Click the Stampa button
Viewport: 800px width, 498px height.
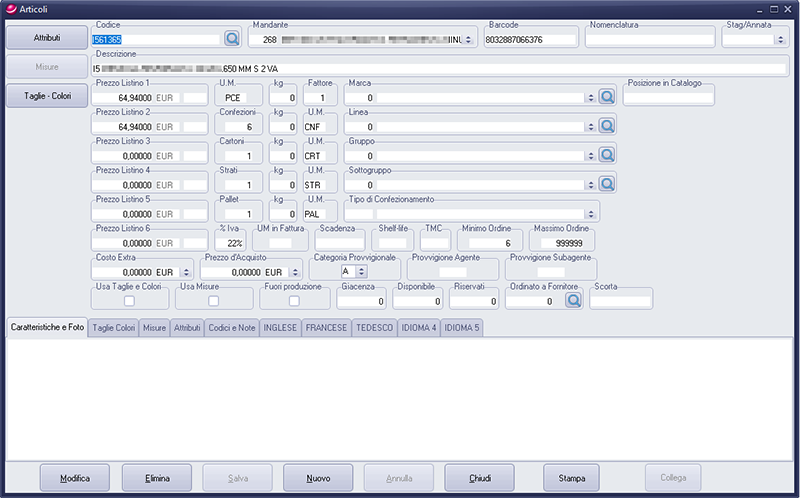click(x=572, y=479)
